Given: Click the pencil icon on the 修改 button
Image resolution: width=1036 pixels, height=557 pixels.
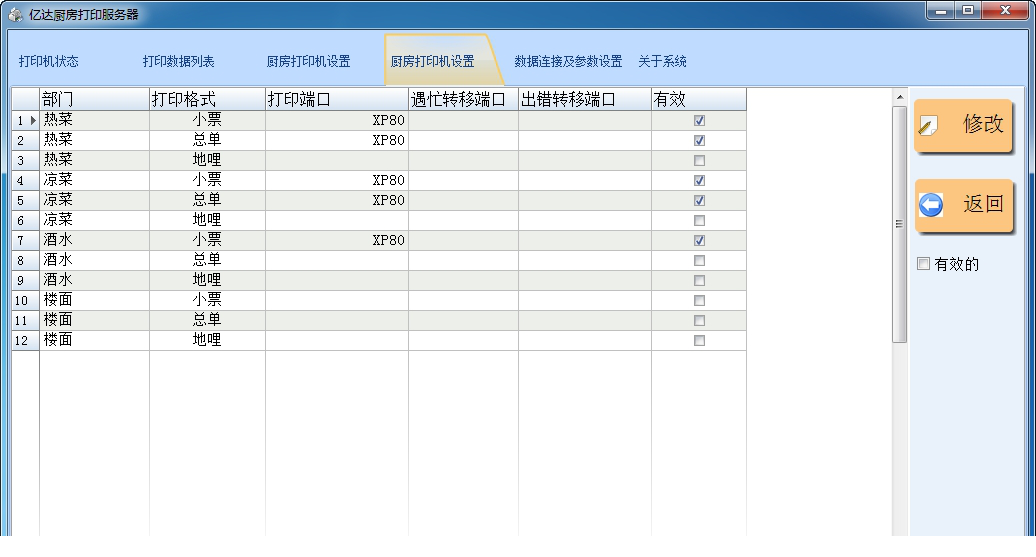Looking at the screenshot, I should pyautogui.click(x=928, y=126).
